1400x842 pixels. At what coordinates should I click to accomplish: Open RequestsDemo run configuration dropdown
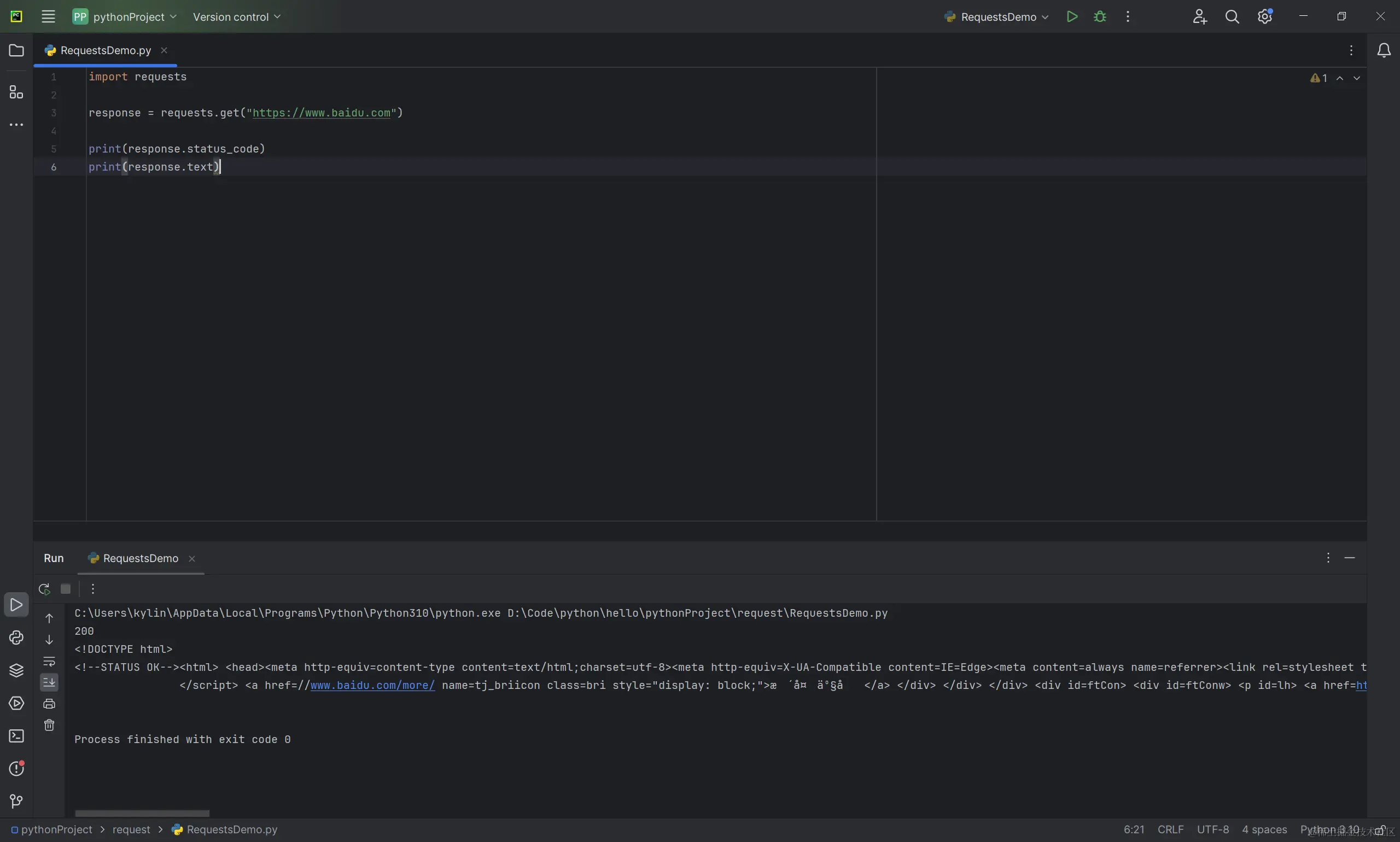[x=996, y=16]
